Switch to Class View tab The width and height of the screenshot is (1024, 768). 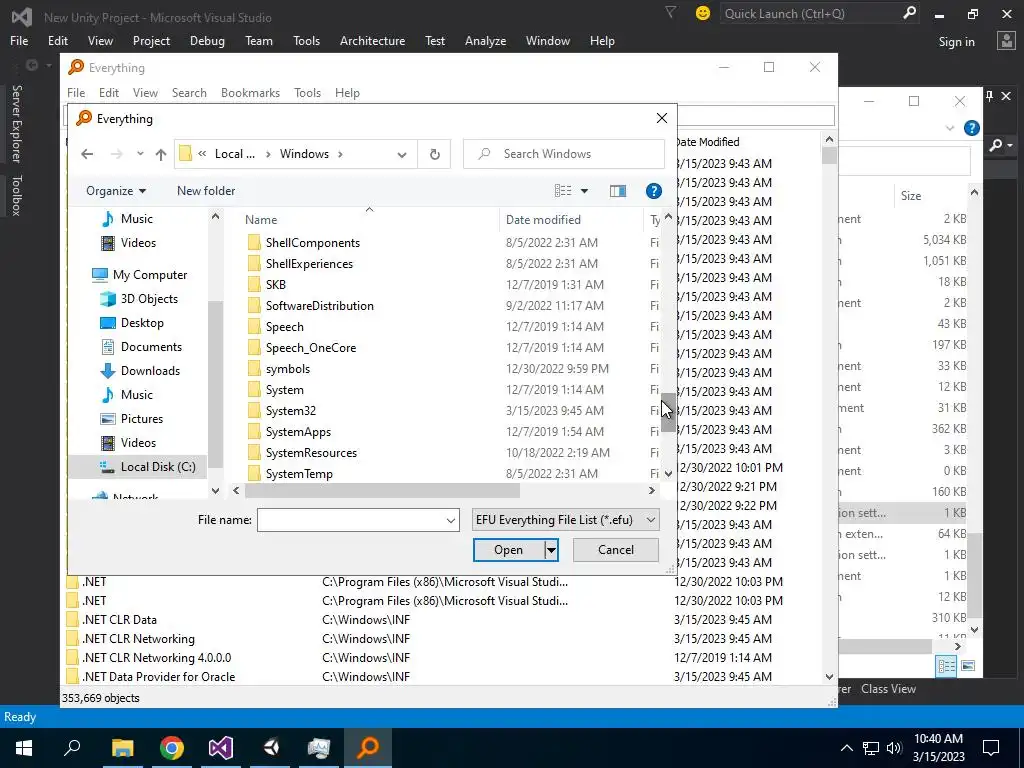coord(888,689)
